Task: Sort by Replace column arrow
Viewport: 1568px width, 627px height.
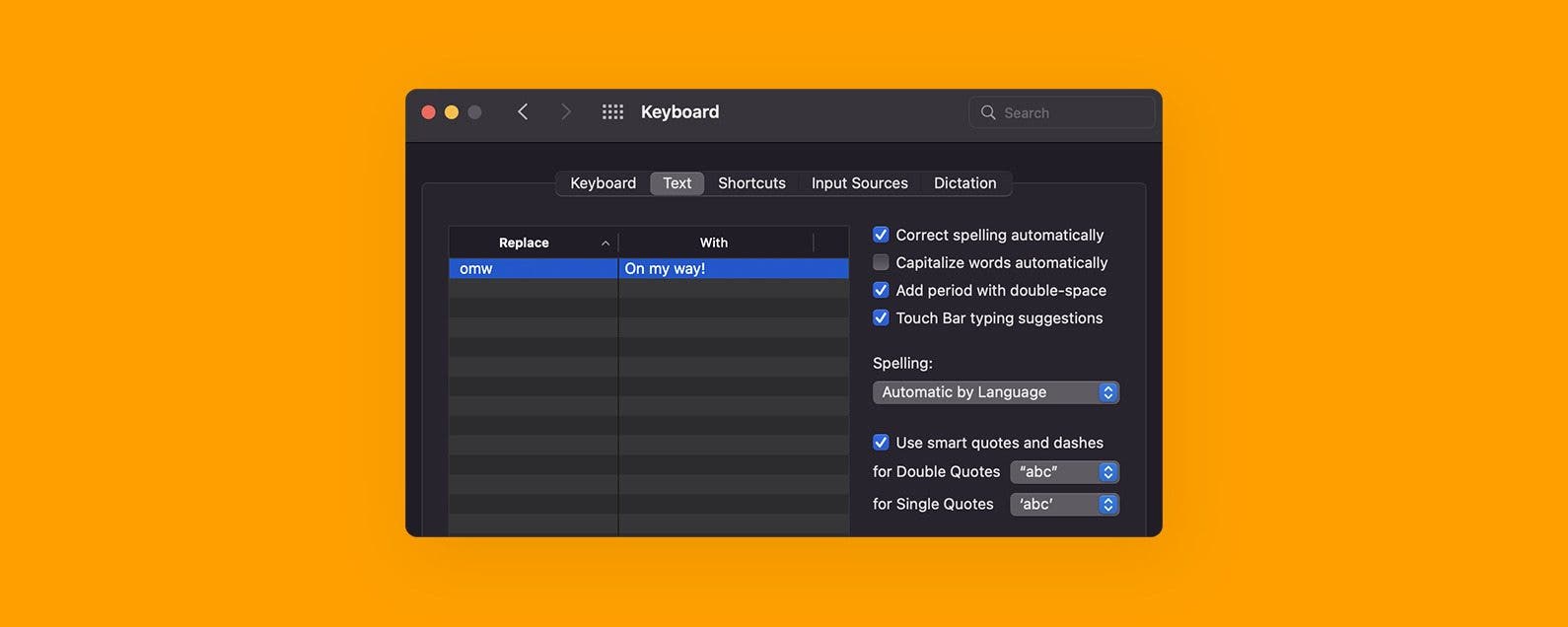Action: [x=606, y=244]
